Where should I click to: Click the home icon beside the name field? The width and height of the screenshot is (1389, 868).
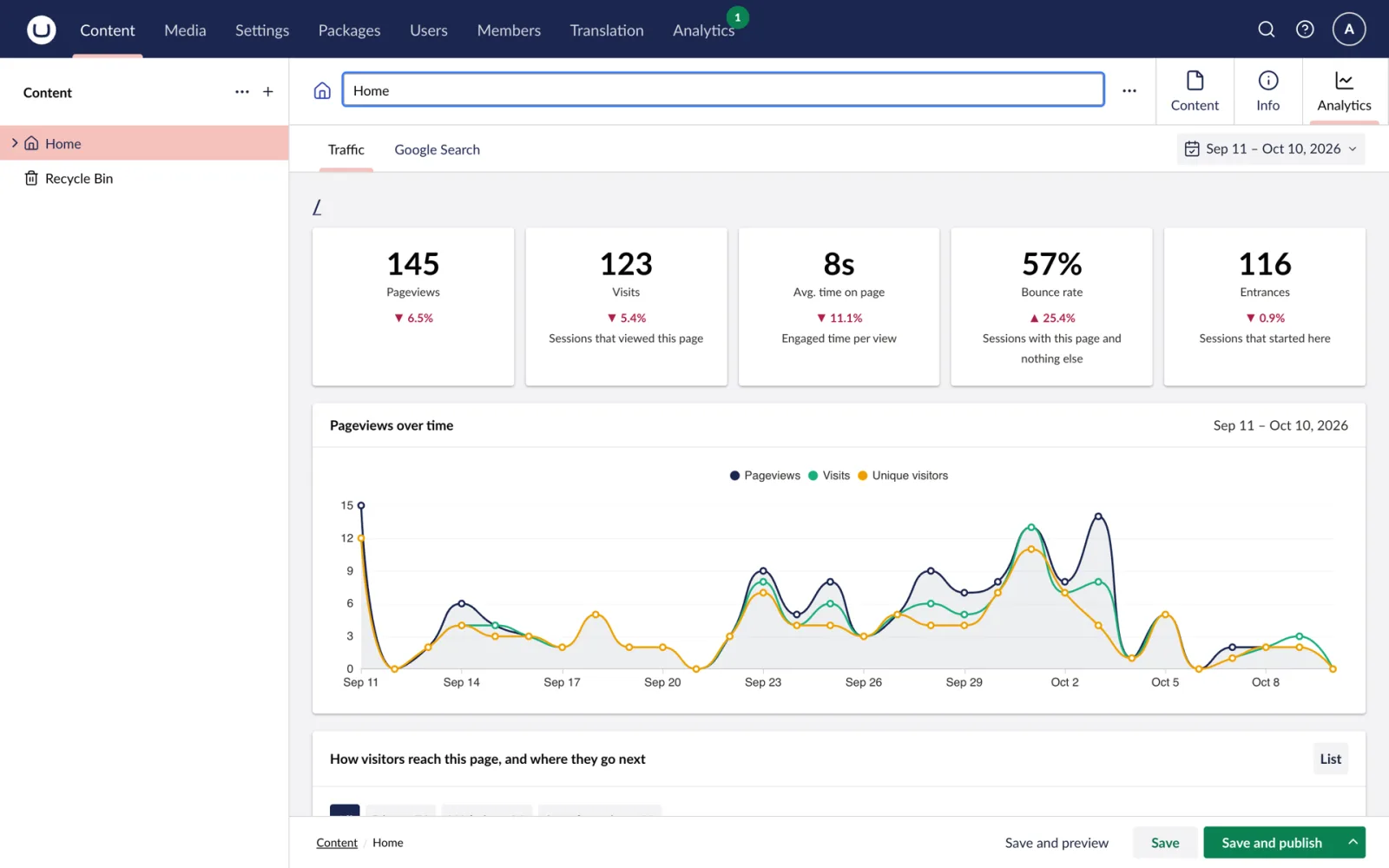322,90
